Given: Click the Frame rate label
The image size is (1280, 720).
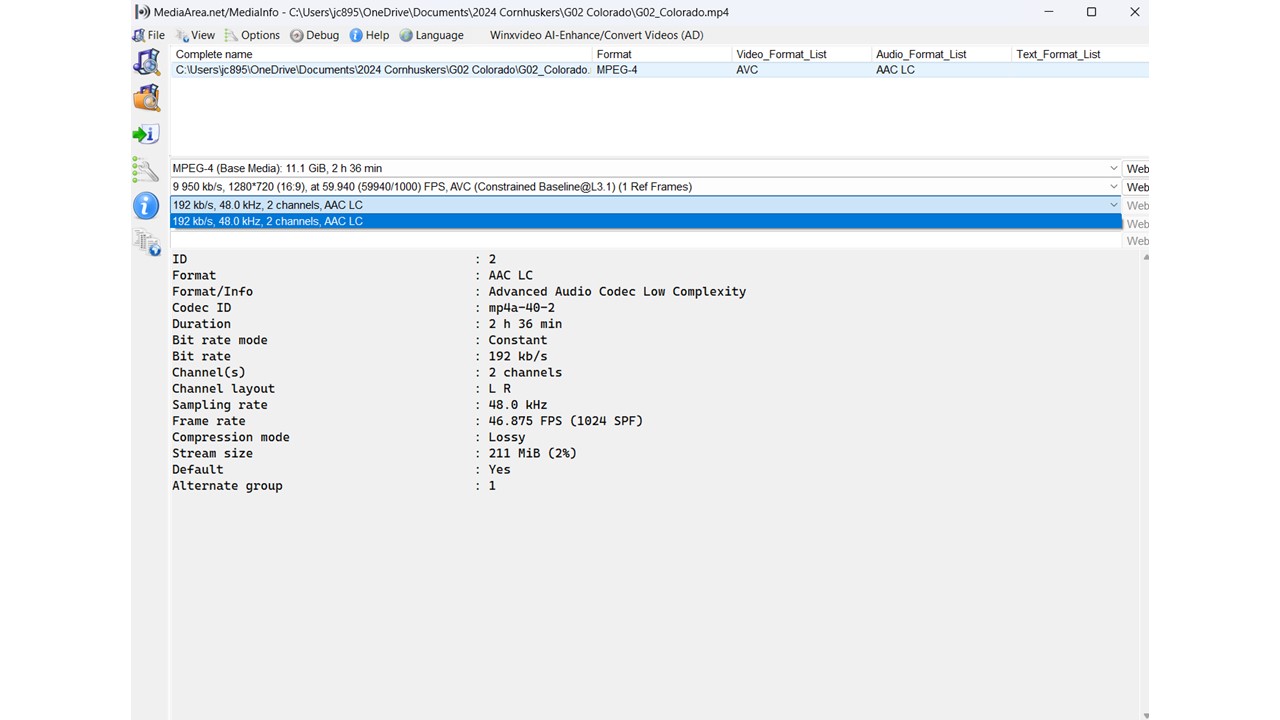Looking at the screenshot, I should 208,421.
